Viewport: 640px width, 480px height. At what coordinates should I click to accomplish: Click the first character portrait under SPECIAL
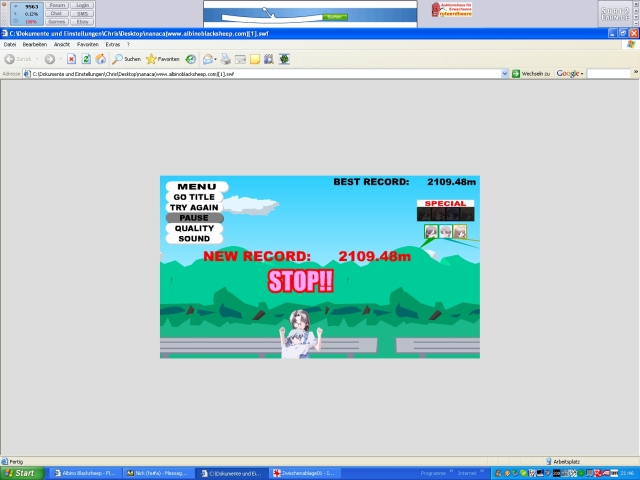[431, 231]
